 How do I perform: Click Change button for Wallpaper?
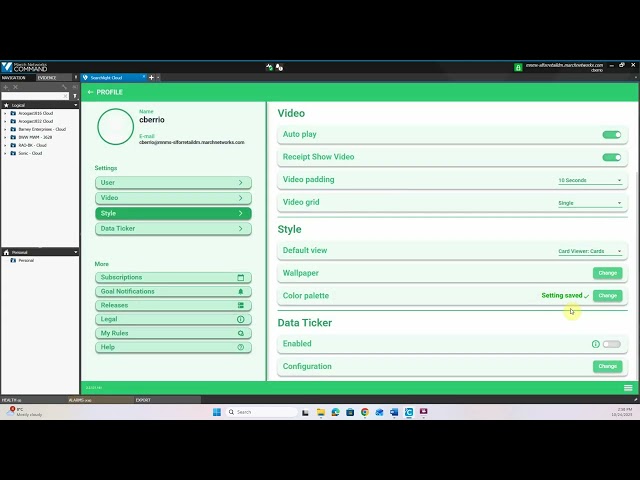[x=607, y=273]
